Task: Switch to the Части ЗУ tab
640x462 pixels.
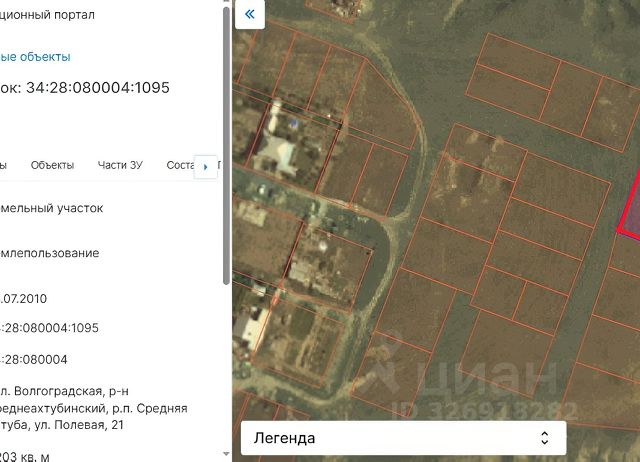Action: click(120, 165)
